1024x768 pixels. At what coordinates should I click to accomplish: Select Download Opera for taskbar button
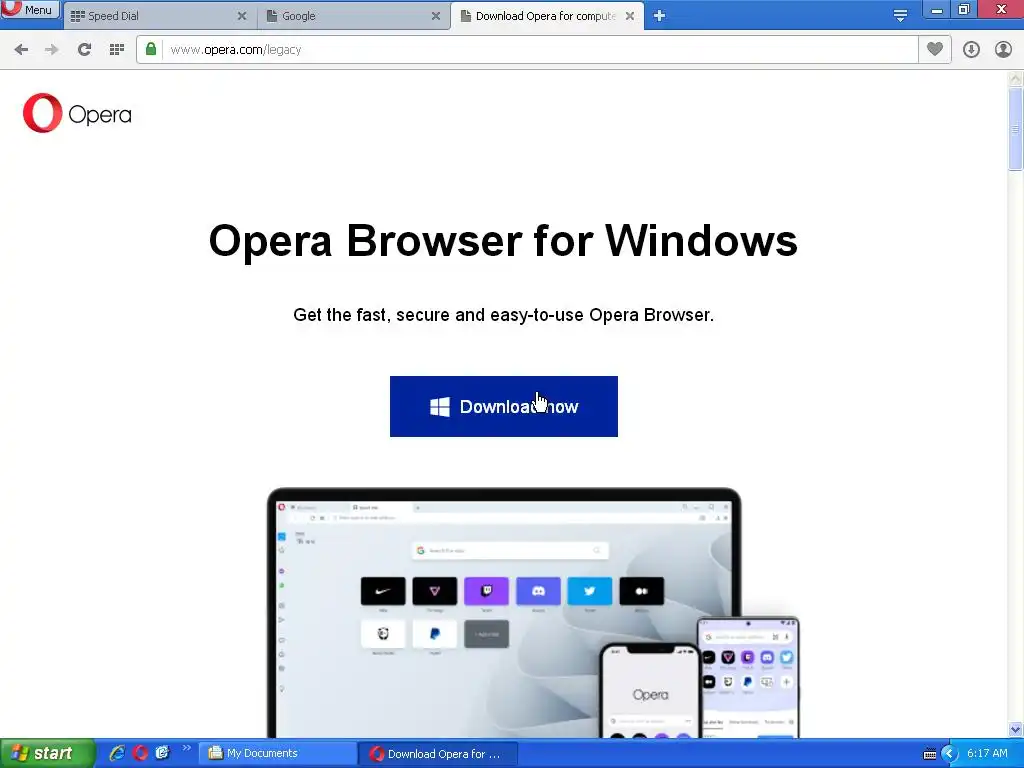pyautogui.click(x=438, y=754)
